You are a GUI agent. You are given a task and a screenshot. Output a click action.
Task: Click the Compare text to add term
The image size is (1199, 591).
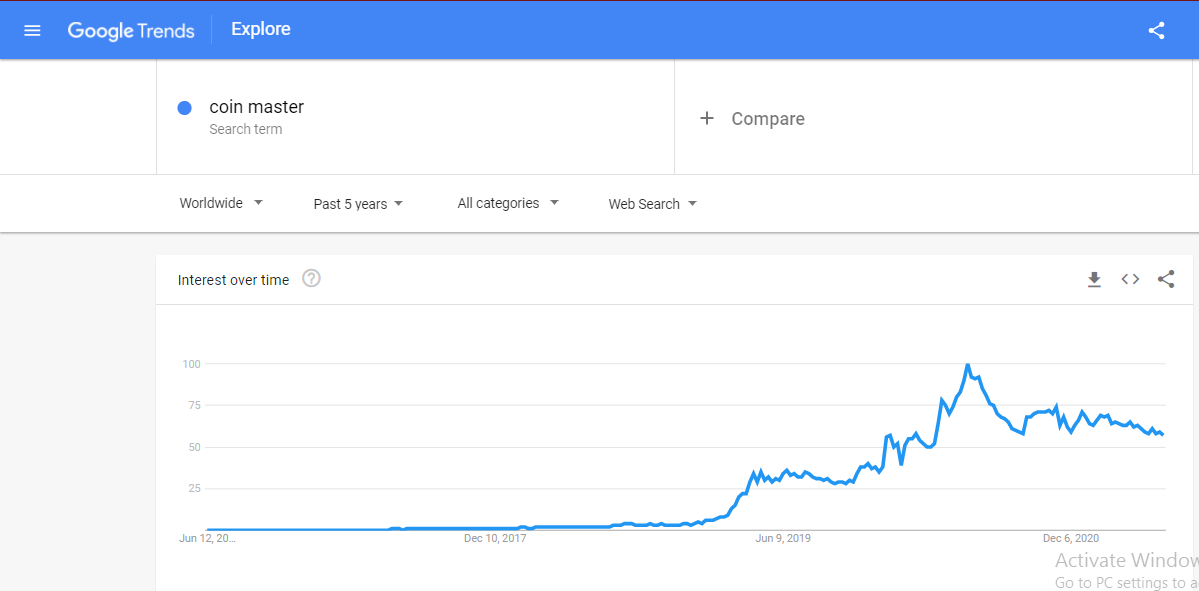[768, 119]
